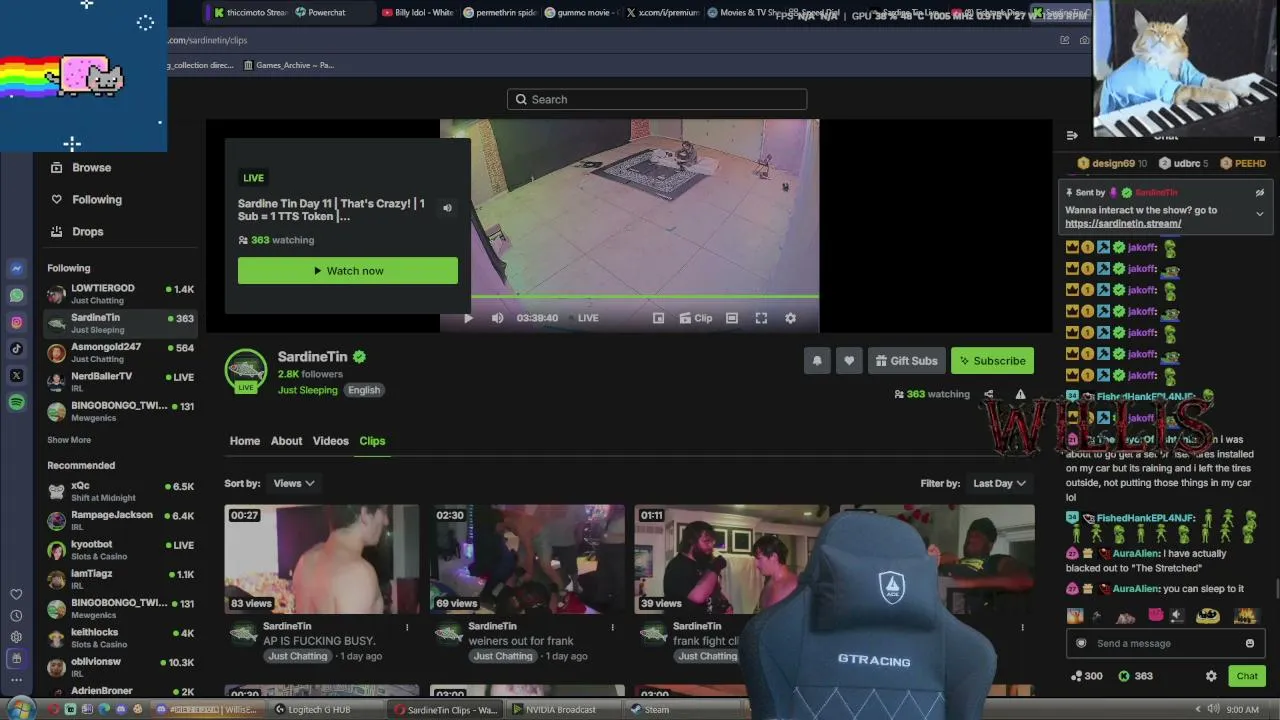Switch to the Home tab
Screen dimensions: 1280x720
[x=245, y=441]
